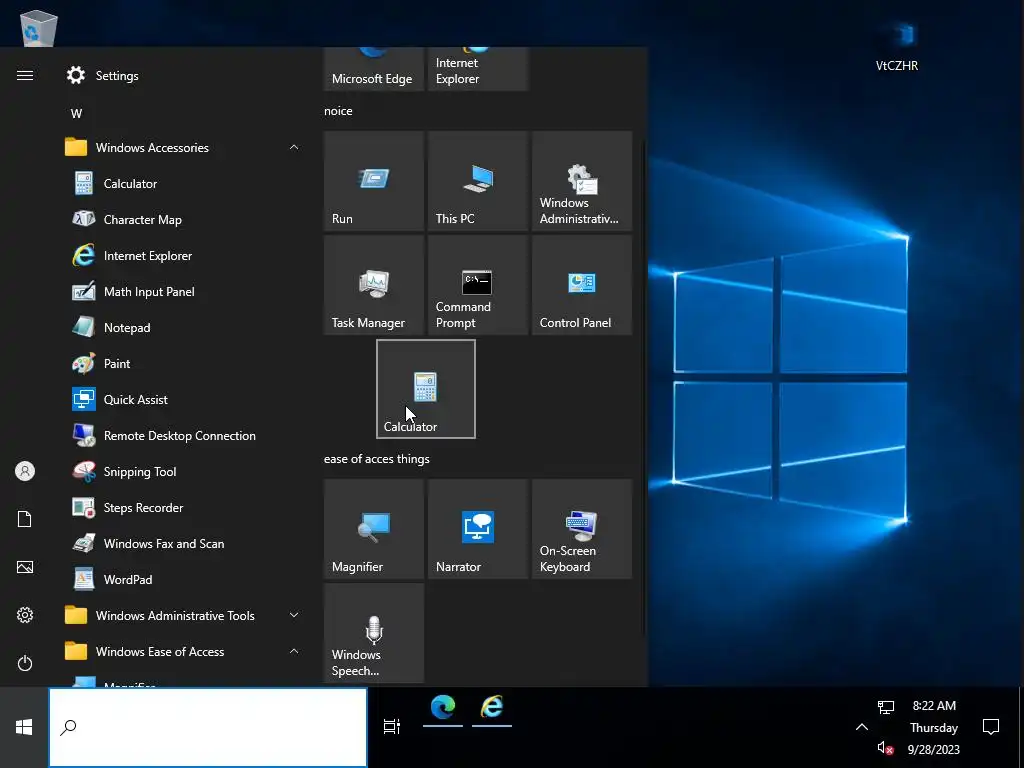Open Task View on the taskbar

392,727
